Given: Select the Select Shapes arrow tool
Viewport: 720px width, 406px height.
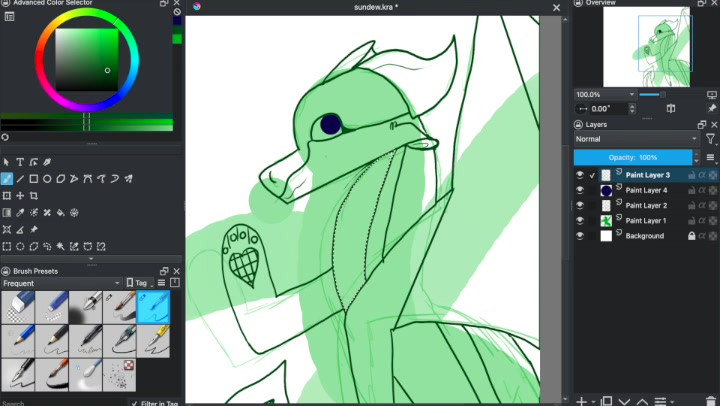Looking at the screenshot, I should point(6,162).
